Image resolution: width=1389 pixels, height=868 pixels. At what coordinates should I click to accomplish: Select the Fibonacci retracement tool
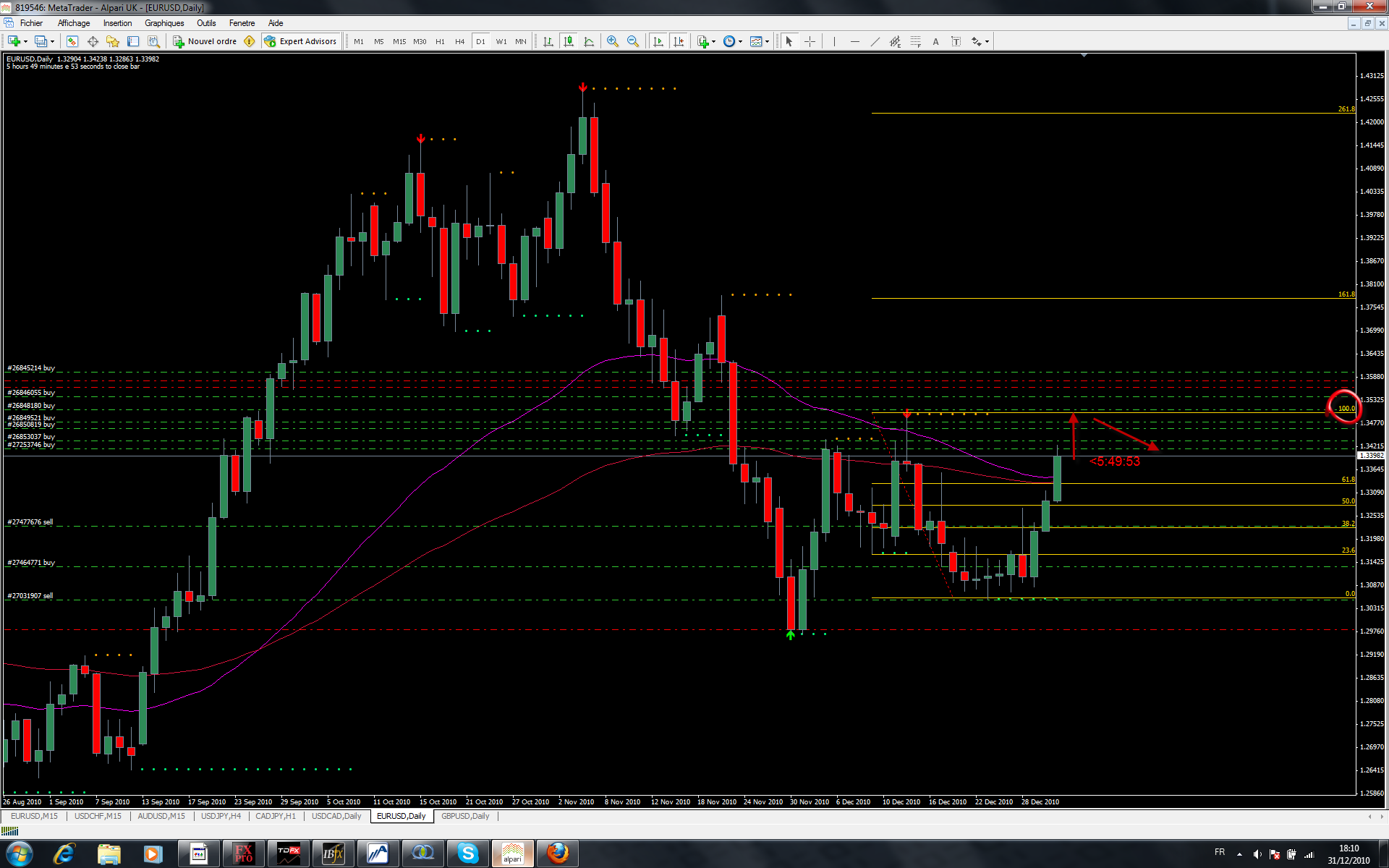click(x=915, y=41)
